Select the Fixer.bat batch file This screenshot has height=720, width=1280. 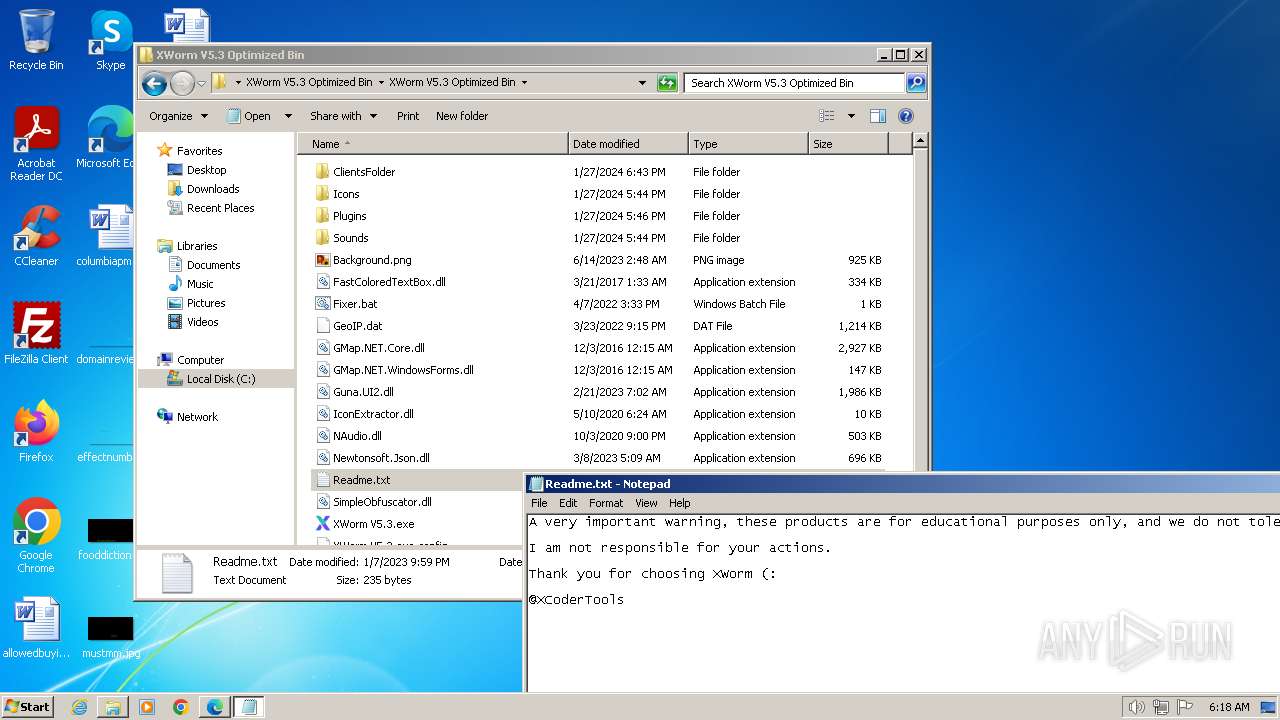click(355, 304)
